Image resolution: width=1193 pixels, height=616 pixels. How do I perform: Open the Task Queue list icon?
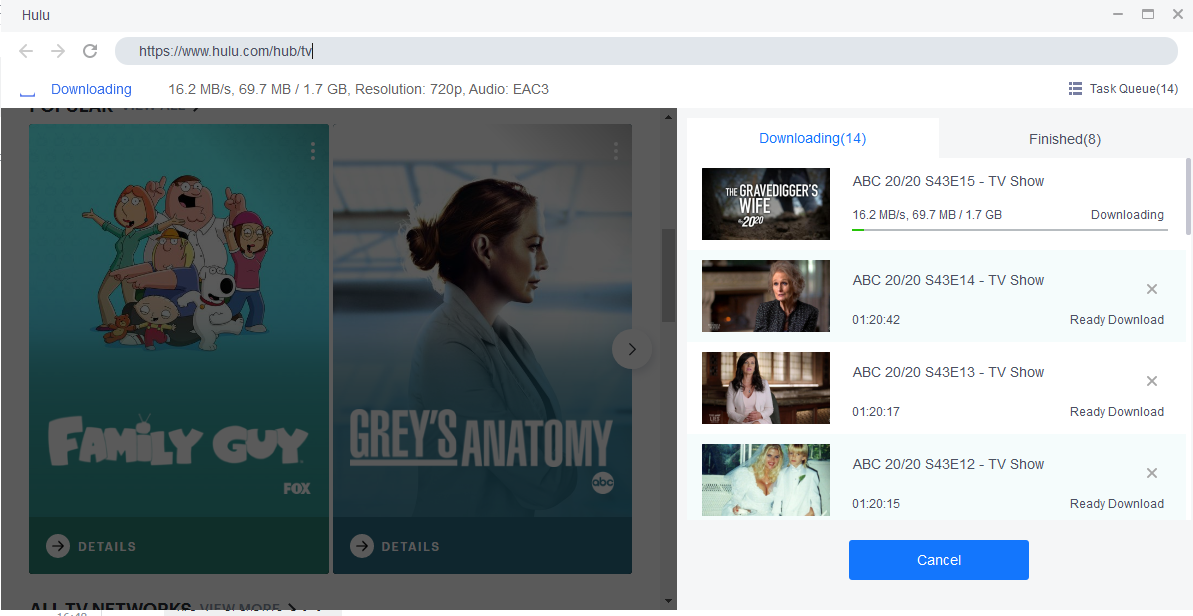tap(1075, 89)
